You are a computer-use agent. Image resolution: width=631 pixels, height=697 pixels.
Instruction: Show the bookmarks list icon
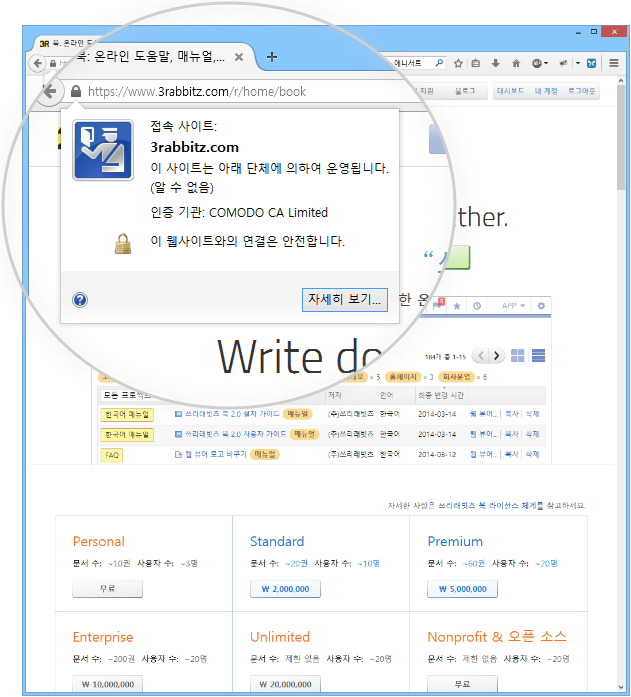[x=476, y=63]
